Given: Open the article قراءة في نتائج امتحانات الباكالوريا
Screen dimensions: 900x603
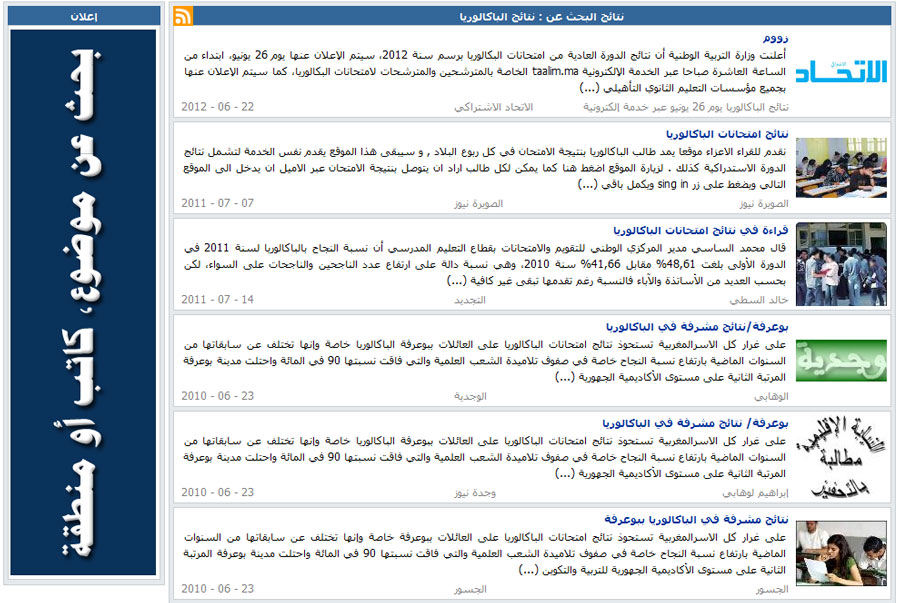Looking at the screenshot, I should pyautogui.click(x=701, y=230).
